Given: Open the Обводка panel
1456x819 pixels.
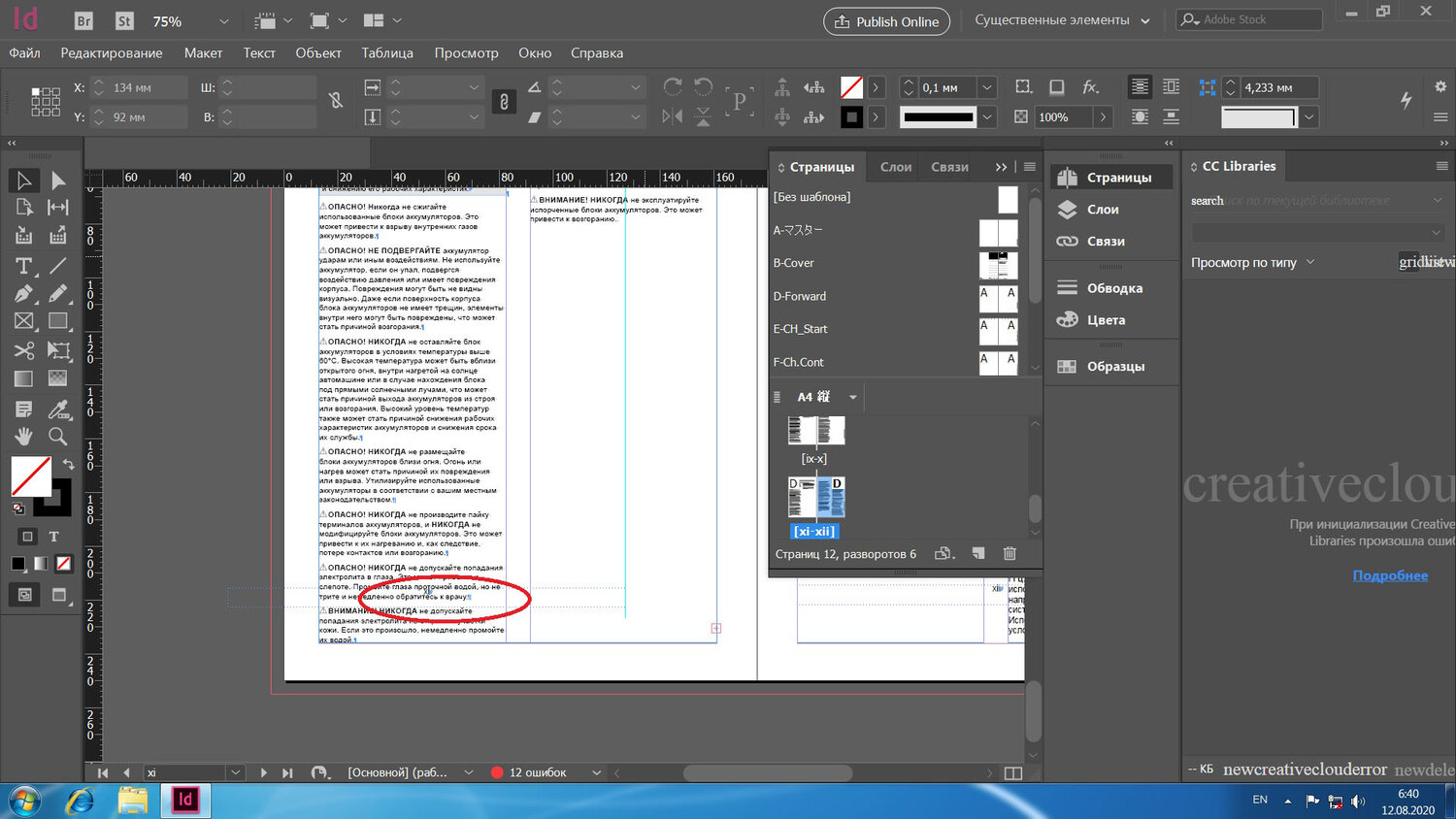Looking at the screenshot, I should pos(1112,288).
